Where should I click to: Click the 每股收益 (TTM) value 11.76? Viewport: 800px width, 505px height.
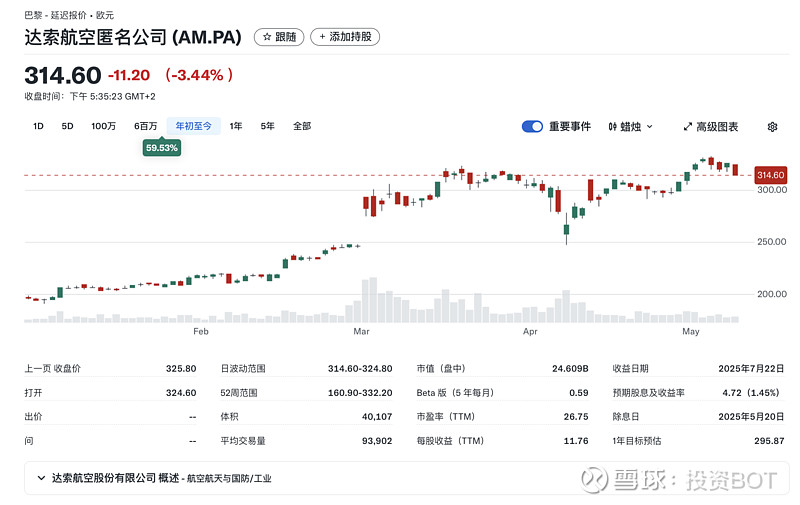(x=576, y=441)
